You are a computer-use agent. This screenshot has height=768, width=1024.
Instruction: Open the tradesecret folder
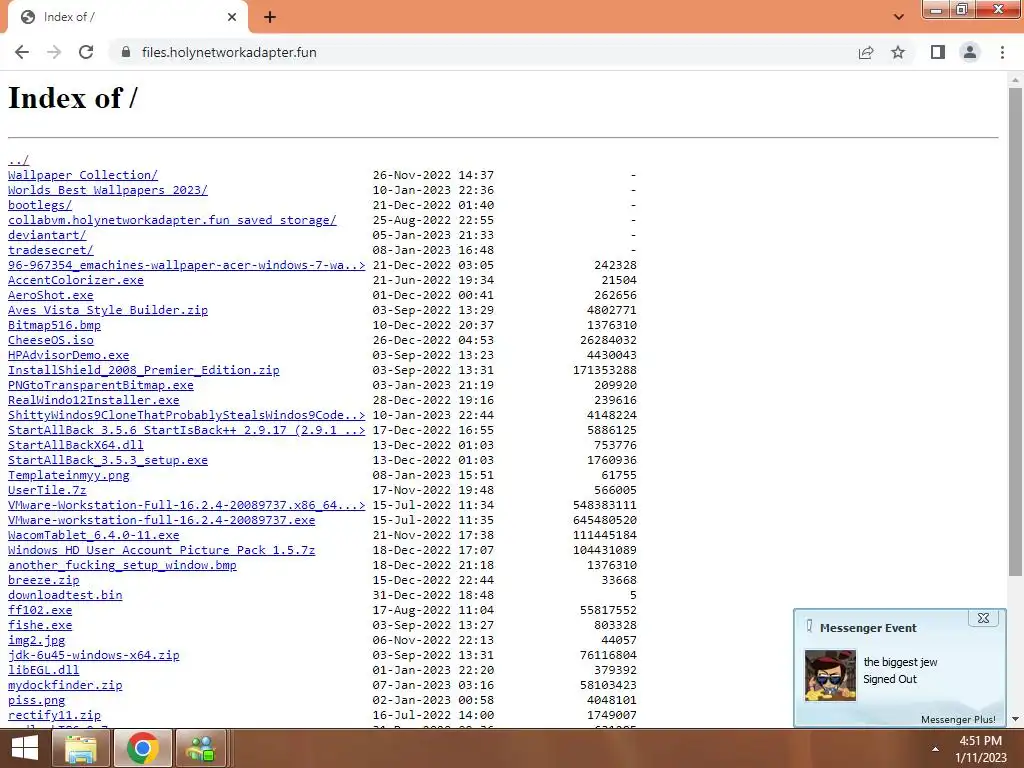[x=51, y=250]
